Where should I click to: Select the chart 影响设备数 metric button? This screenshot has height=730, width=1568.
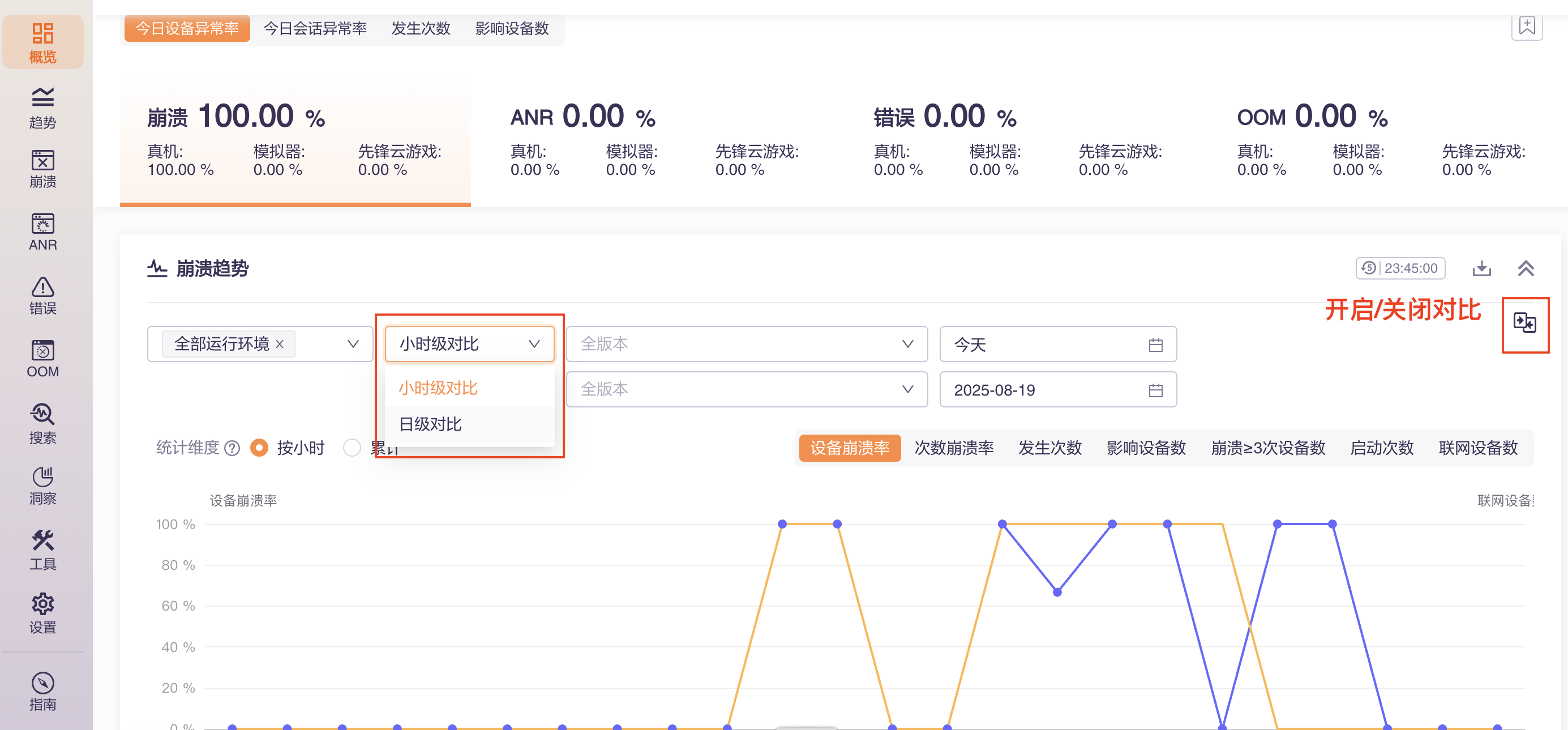tap(1146, 448)
